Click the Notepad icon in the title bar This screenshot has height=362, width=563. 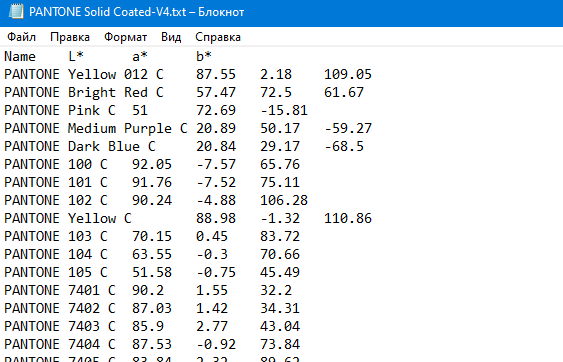(x=16, y=11)
